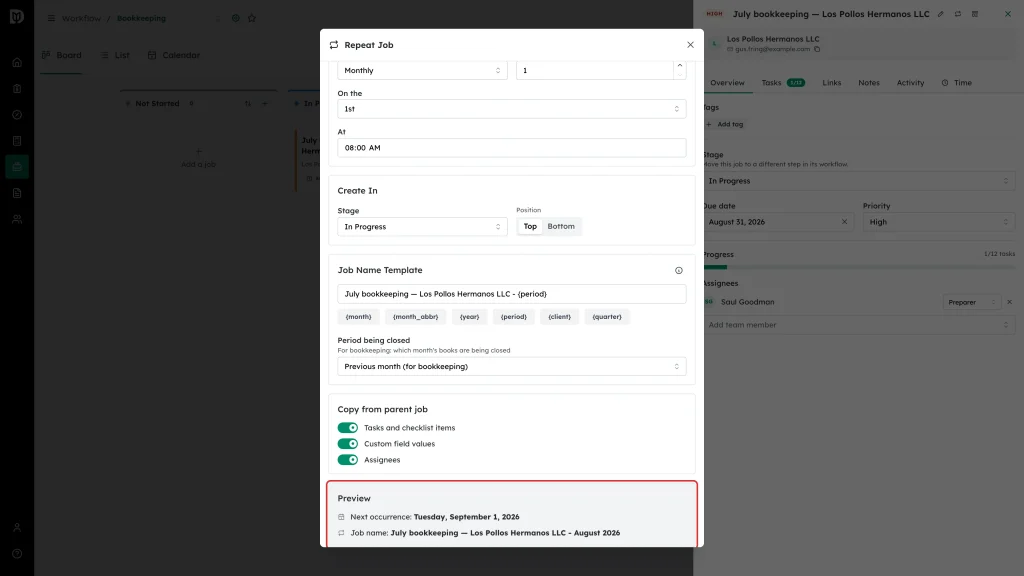1024x576 pixels.
Task: Close the Repeat Job dialog
Action: (x=690, y=45)
